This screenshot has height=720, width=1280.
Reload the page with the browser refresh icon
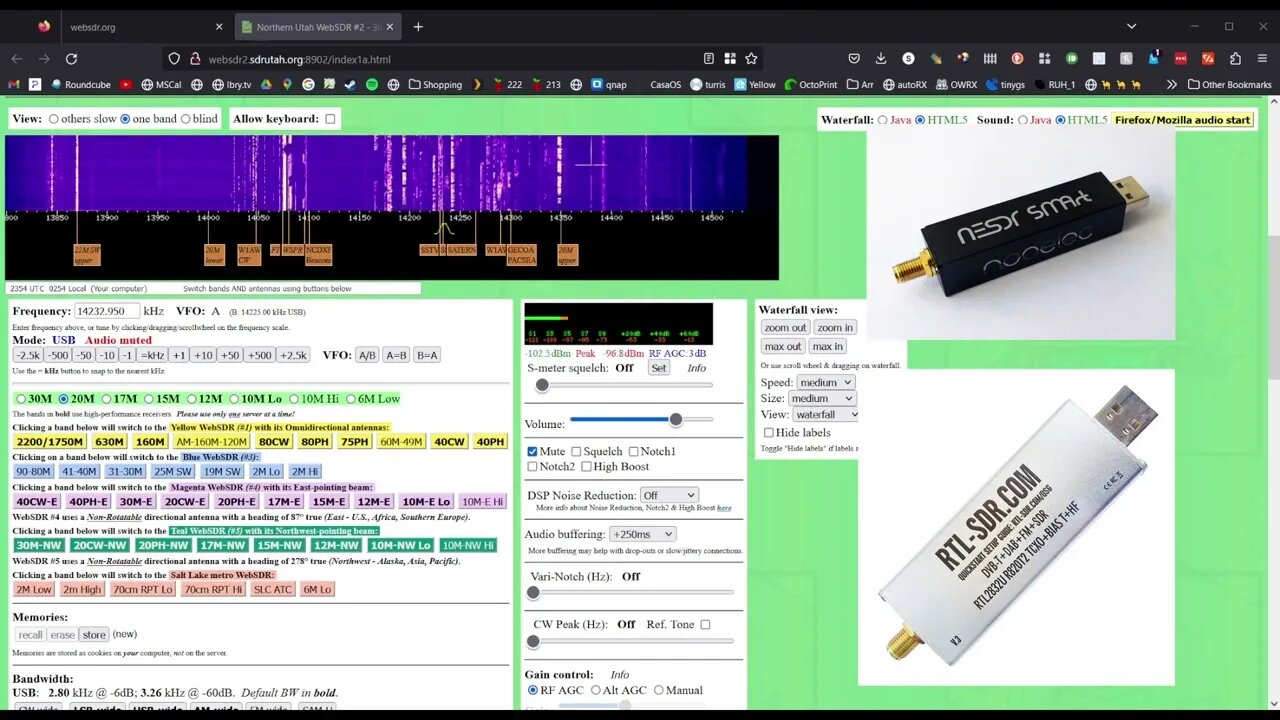(x=71, y=59)
